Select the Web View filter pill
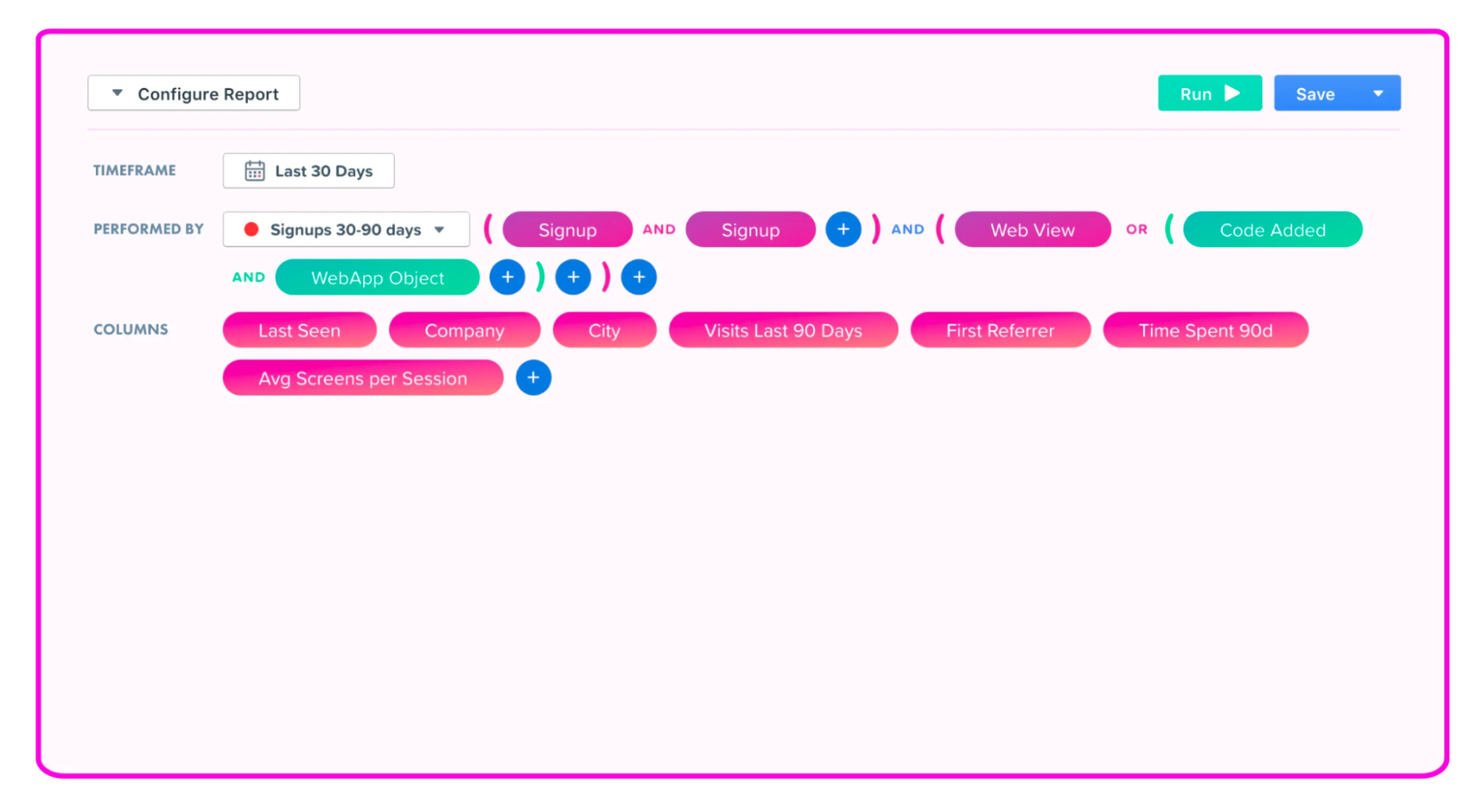The width and height of the screenshot is (1476, 812). (x=1032, y=229)
